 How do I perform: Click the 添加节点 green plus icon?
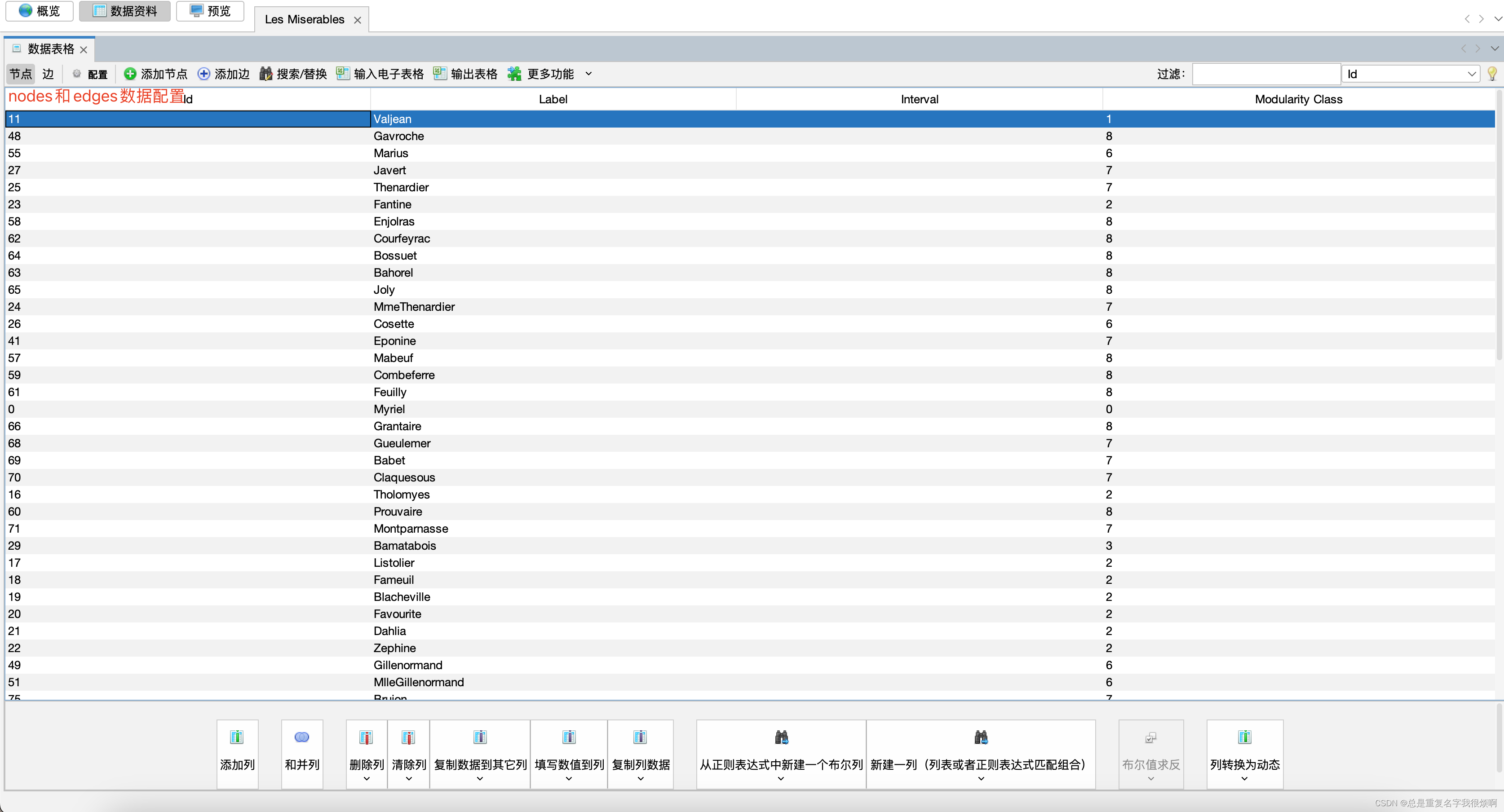coord(130,74)
